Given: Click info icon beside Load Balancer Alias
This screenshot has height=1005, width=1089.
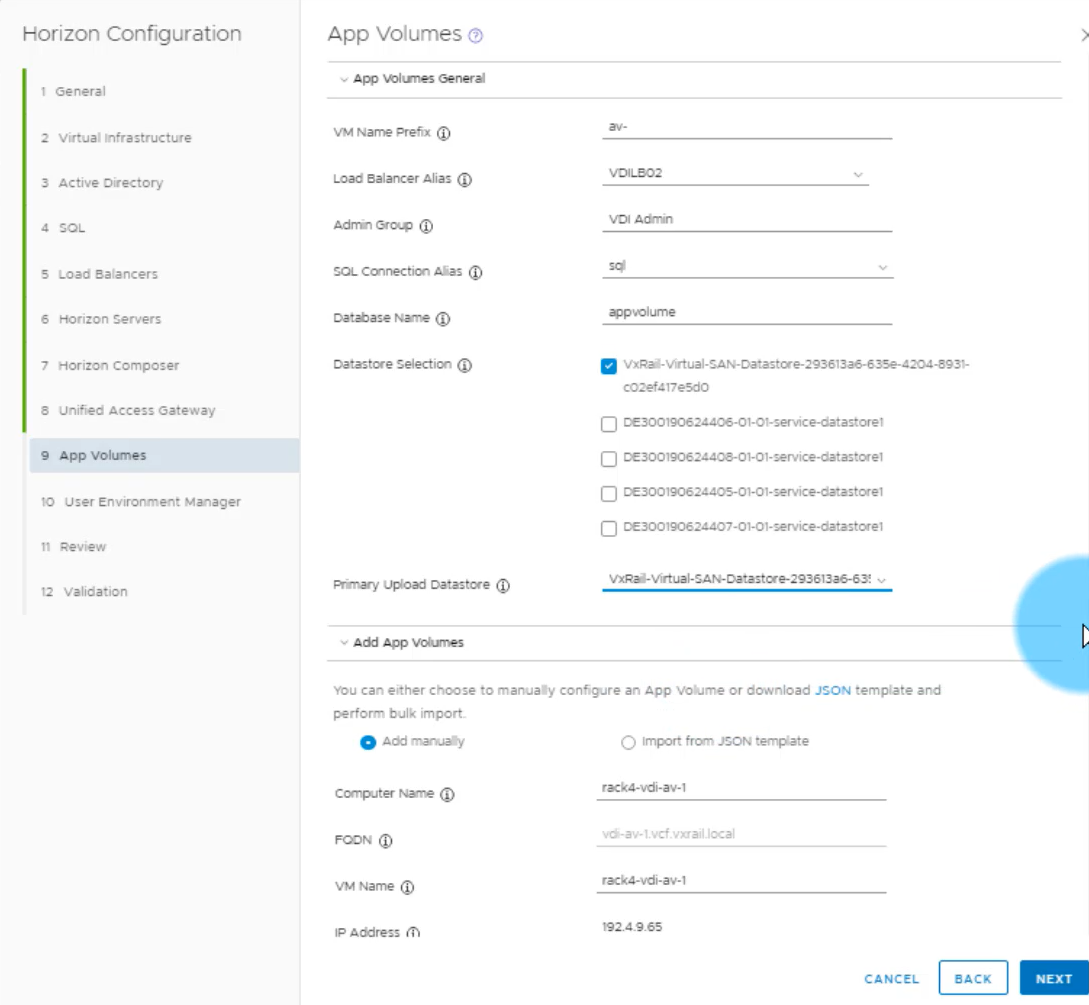Looking at the screenshot, I should click(x=465, y=180).
